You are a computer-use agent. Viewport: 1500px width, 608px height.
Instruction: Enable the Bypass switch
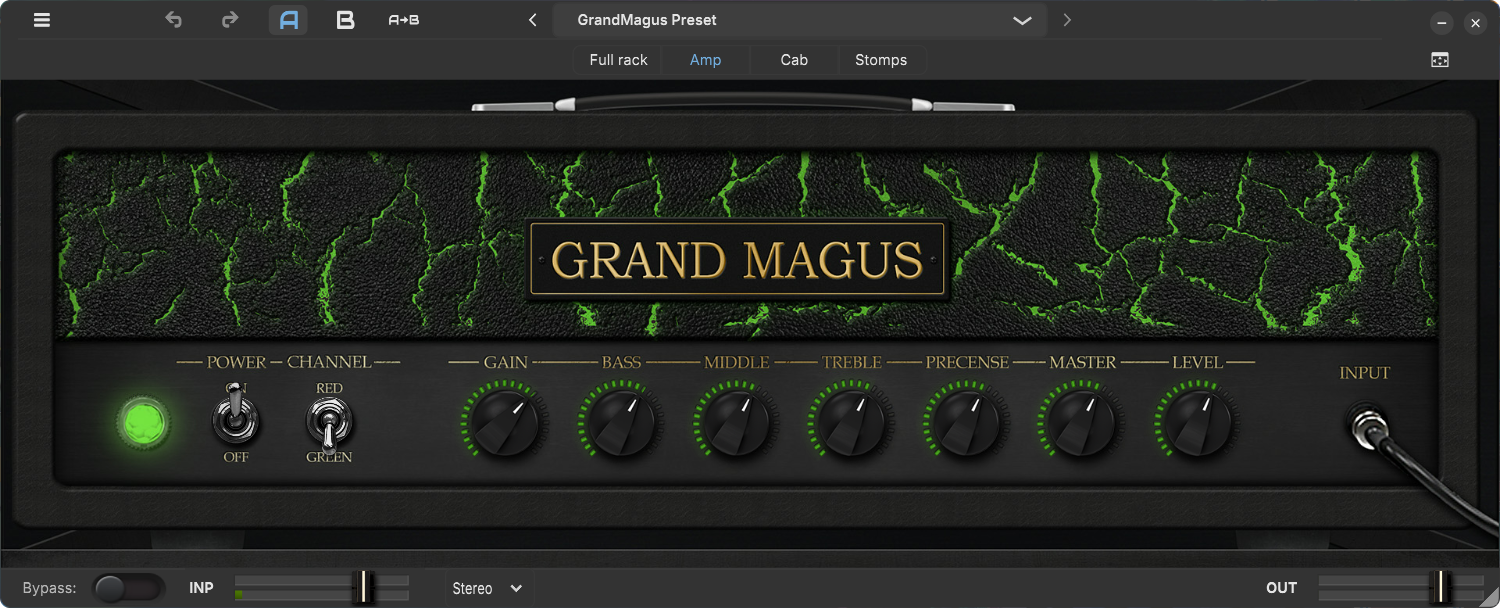(x=129, y=588)
